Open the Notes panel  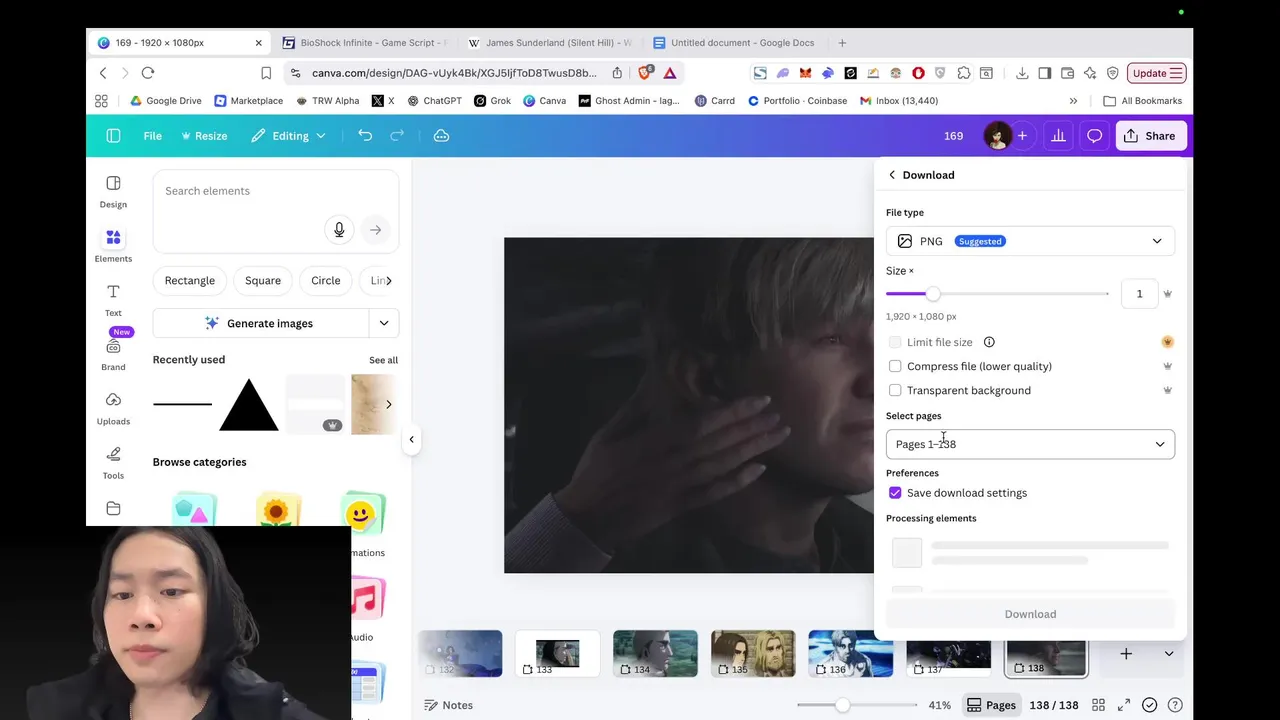click(x=448, y=705)
